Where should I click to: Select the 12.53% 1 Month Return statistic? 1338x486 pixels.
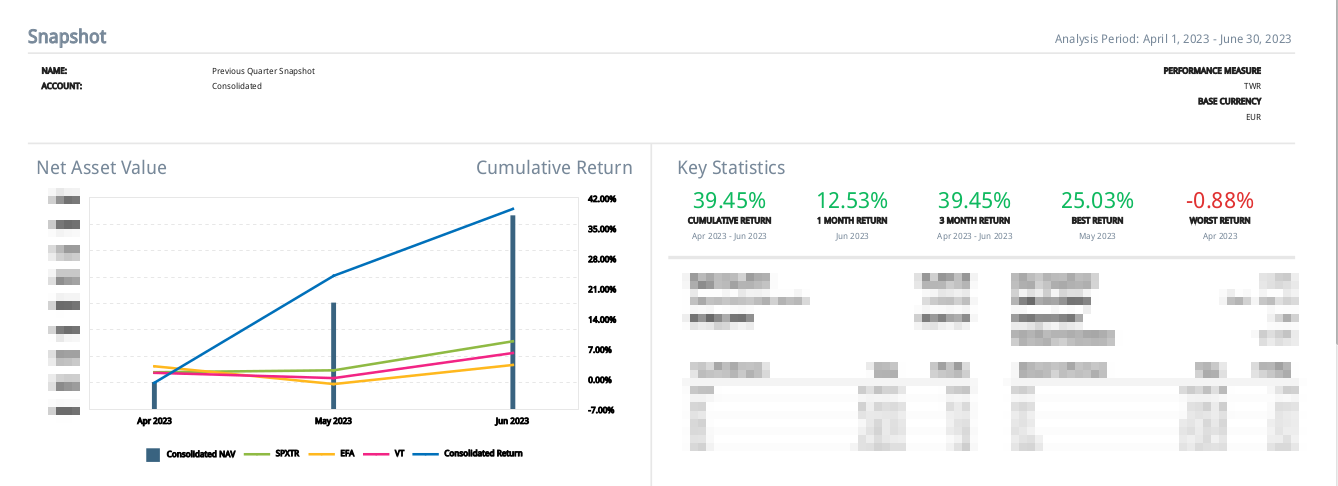tap(852, 201)
